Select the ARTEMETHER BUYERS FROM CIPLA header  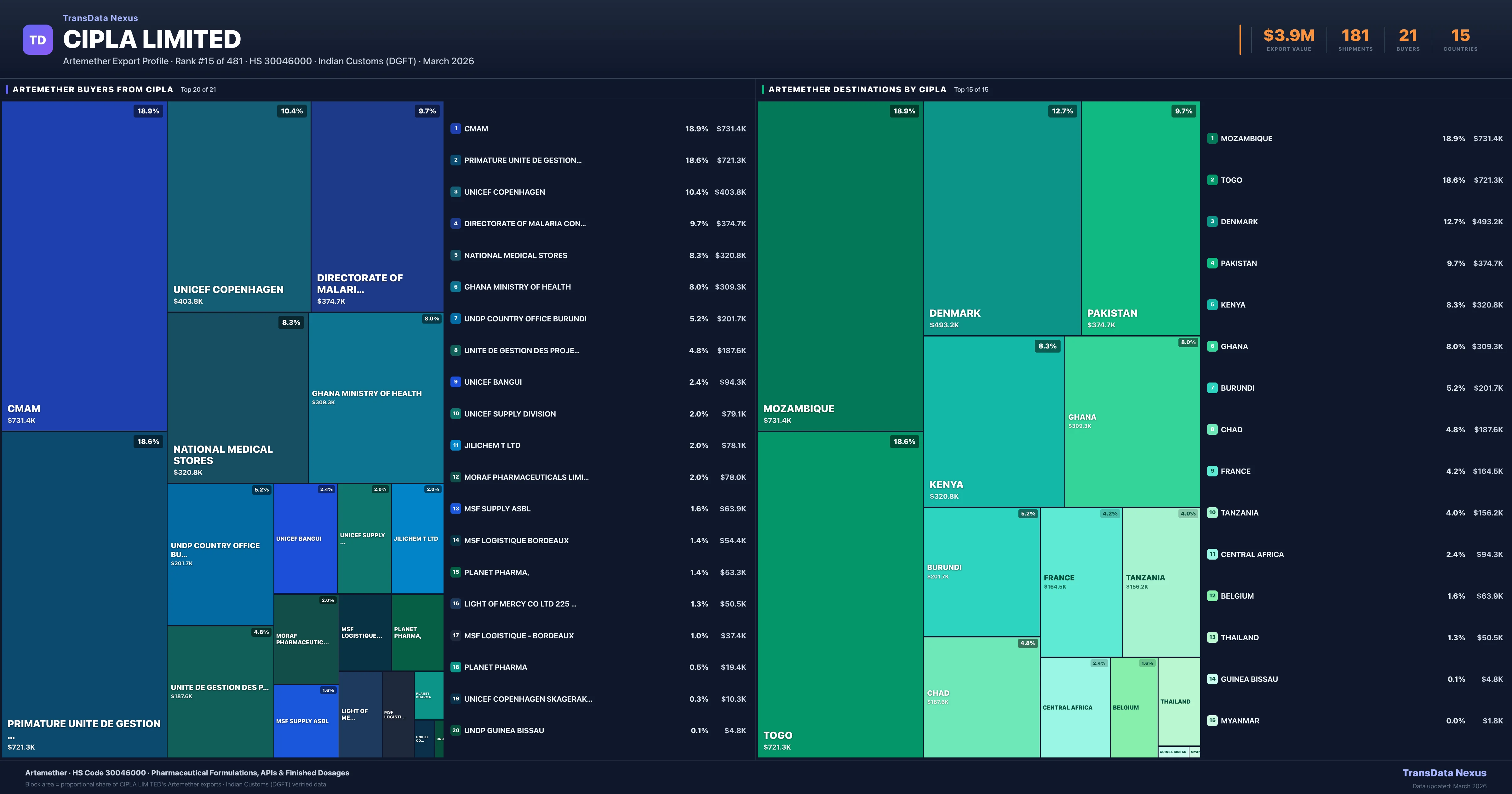pyautogui.click(x=92, y=89)
